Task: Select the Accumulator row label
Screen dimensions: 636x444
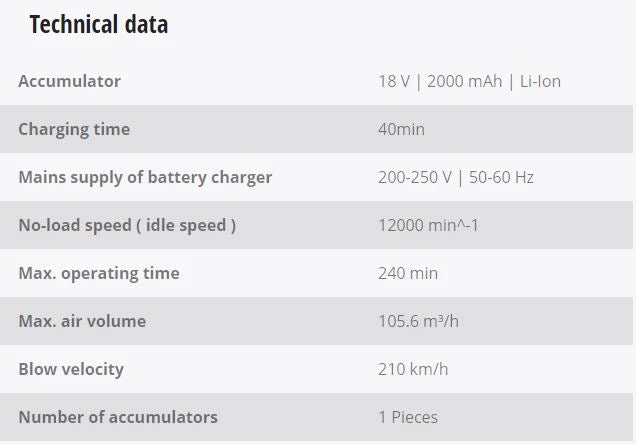Action: 69,81
